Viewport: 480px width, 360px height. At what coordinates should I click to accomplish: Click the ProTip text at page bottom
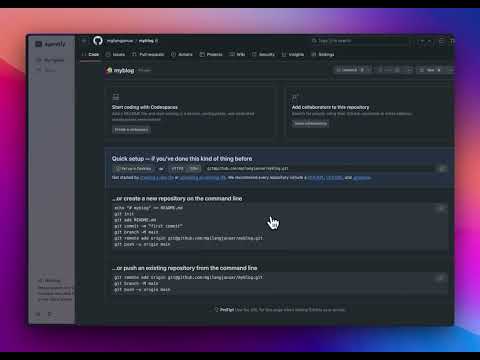280,310
